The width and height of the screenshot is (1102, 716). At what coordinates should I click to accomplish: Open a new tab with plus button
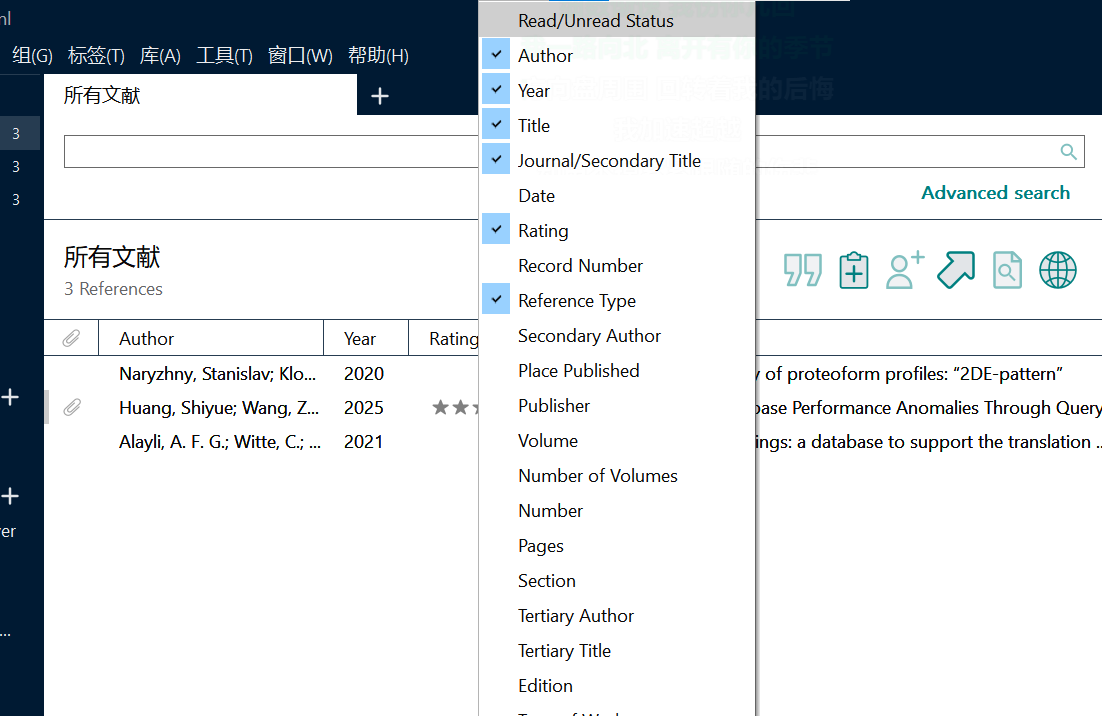380,96
